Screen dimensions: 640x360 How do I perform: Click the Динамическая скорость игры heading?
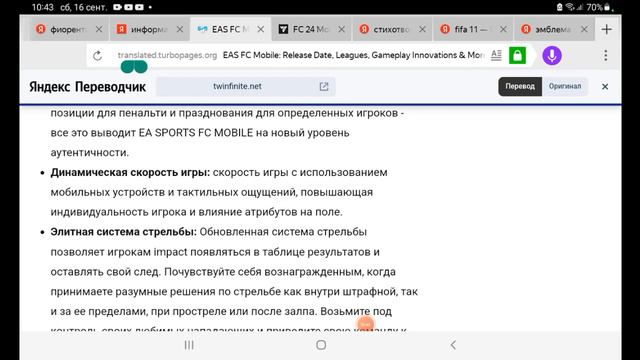pyautogui.click(x=130, y=172)
